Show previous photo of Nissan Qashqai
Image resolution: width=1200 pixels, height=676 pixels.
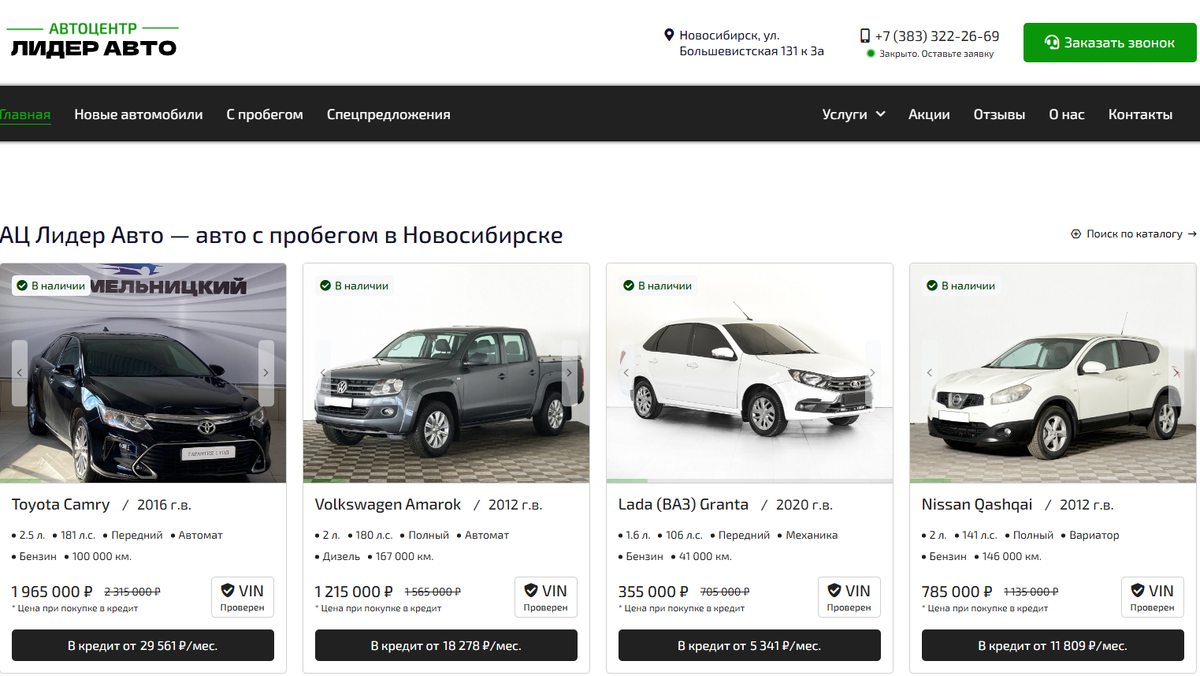929,373
